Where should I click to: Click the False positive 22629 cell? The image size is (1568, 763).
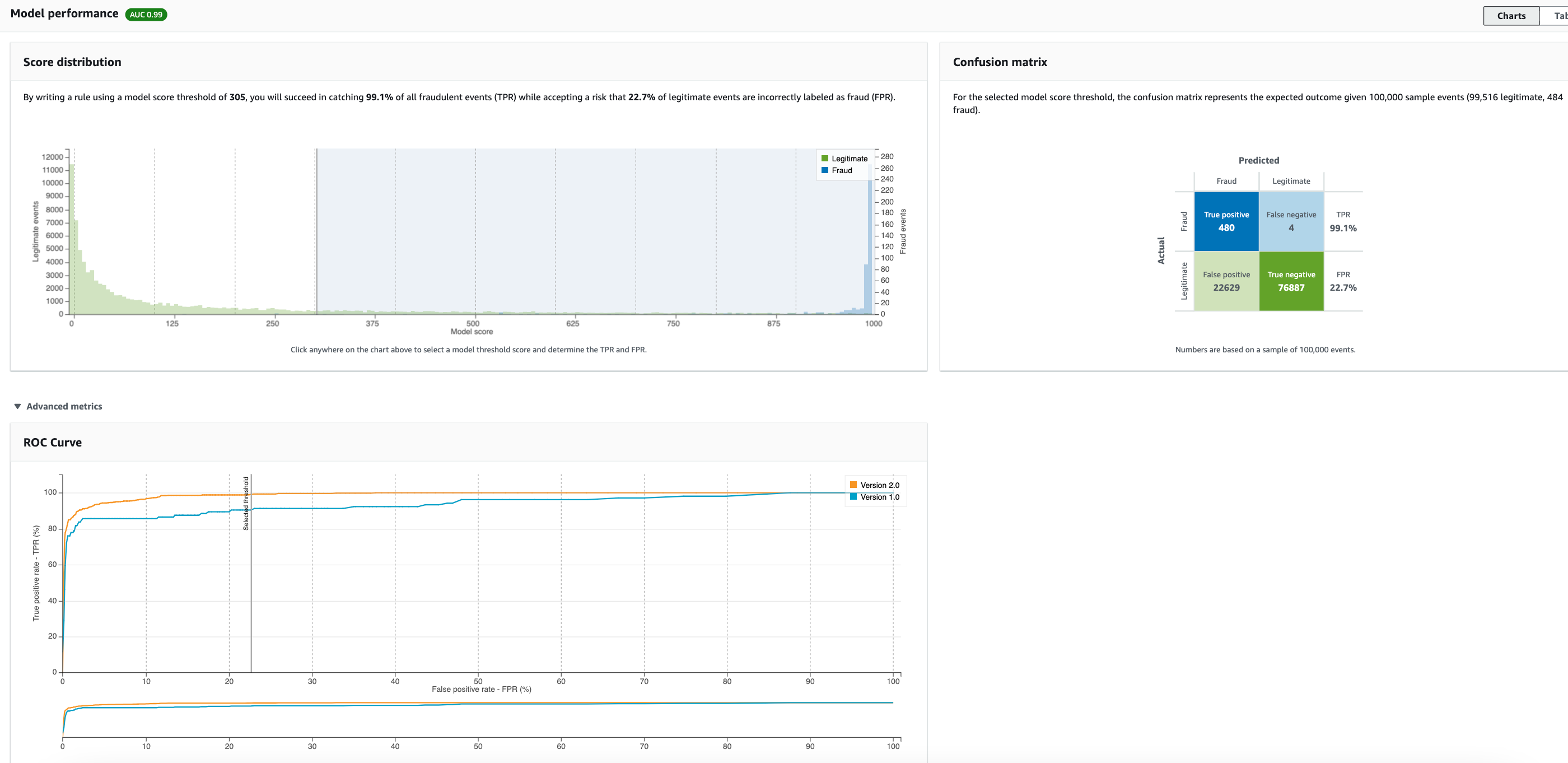[x=1226, y=281]
